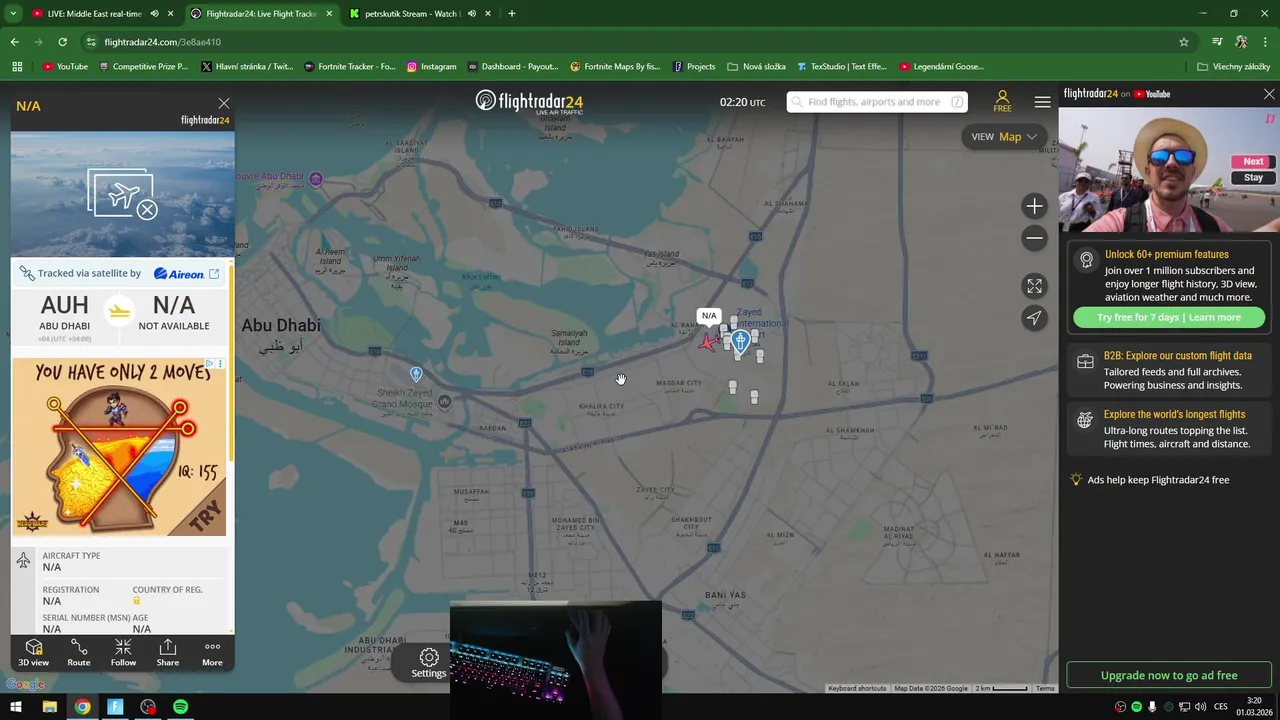Open the YouTube bookmark
The height and width of the screenshot is (720, 1280).
[65, 67]
